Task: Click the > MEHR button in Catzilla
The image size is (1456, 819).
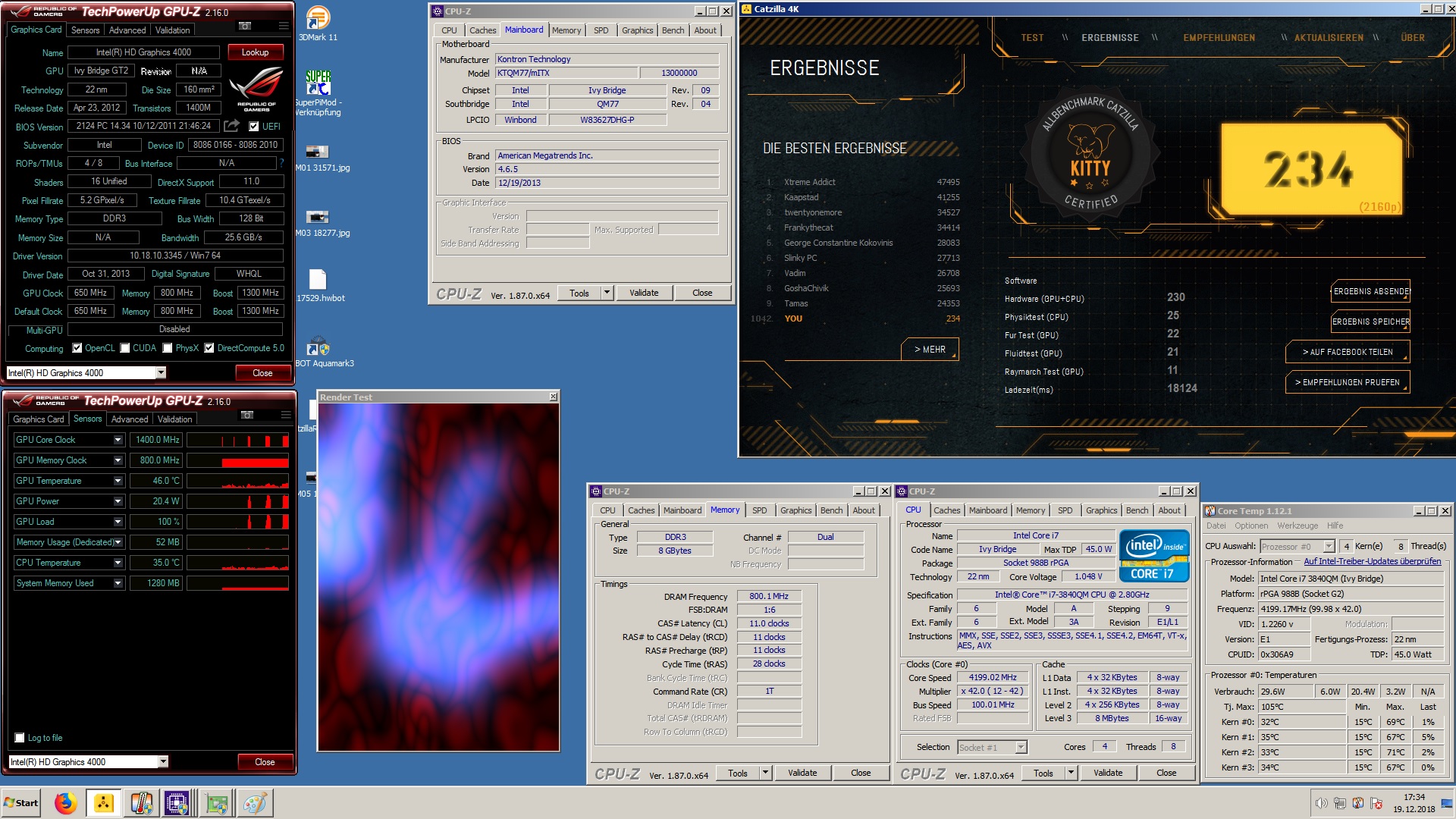Action: coord(930,350)
